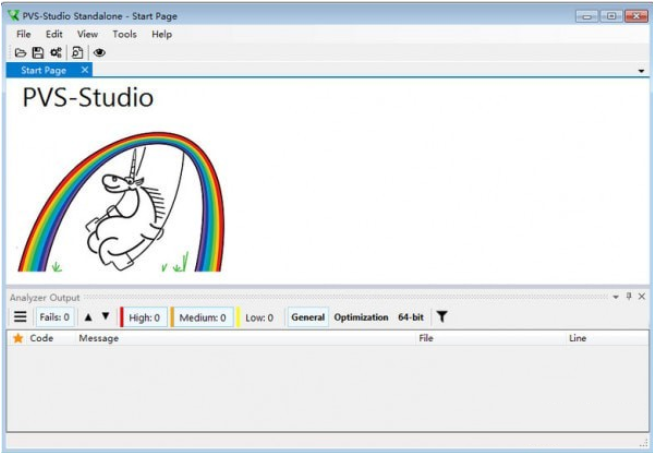Open the hamburger menu in Analyzer Output
Viewport: 653px width, 453px height.
pyautogui.click(x=20, y=317)
